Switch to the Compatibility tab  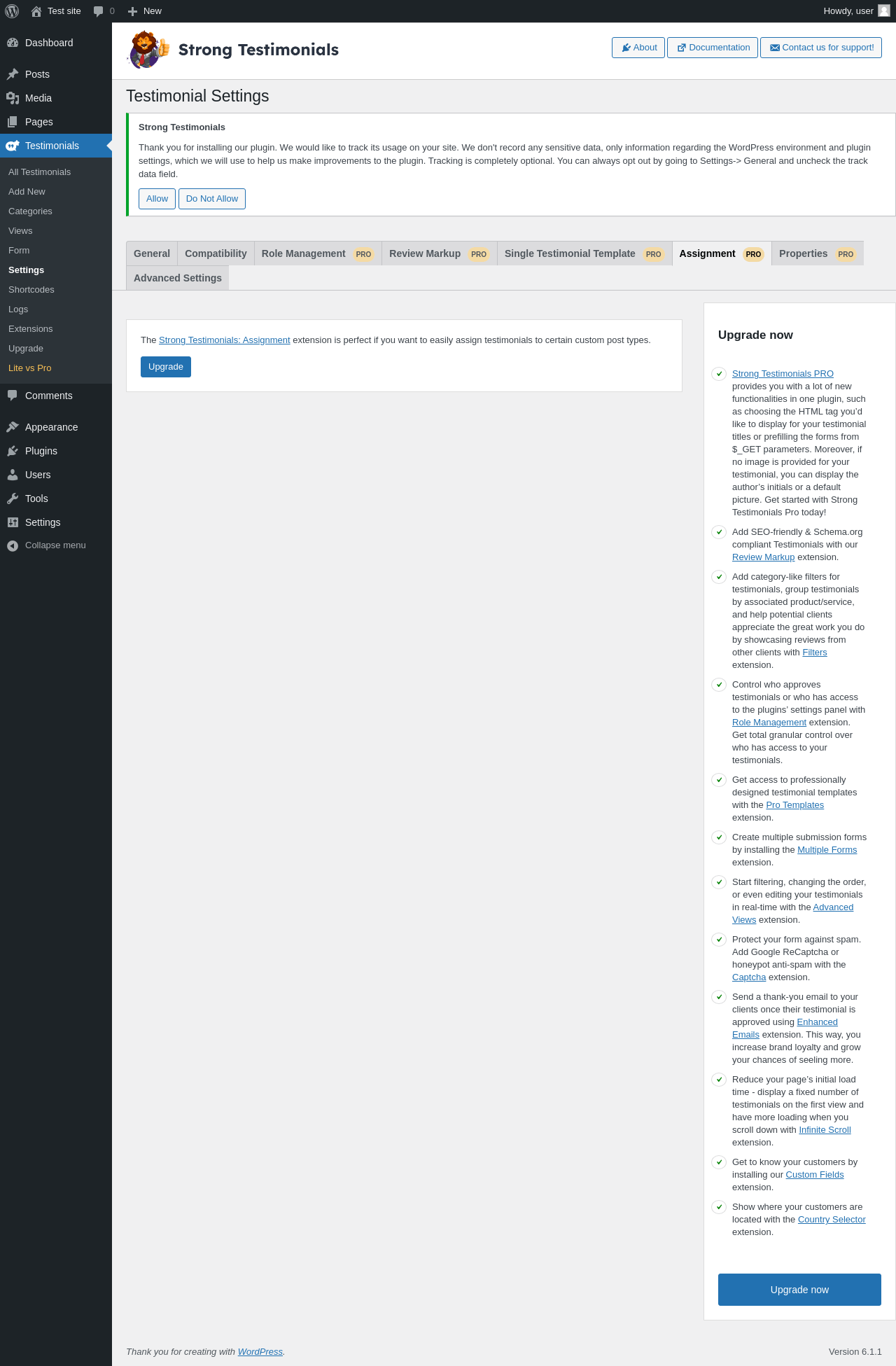216,253
